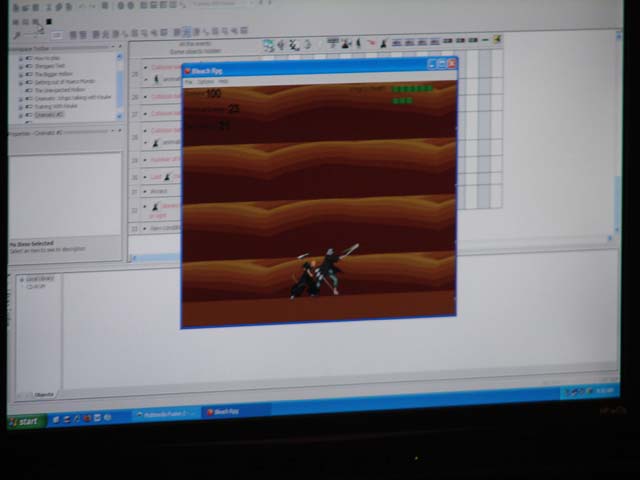Expand the Local Library tree node
Screen dimensions: 640x480
[x=20, y=279]
